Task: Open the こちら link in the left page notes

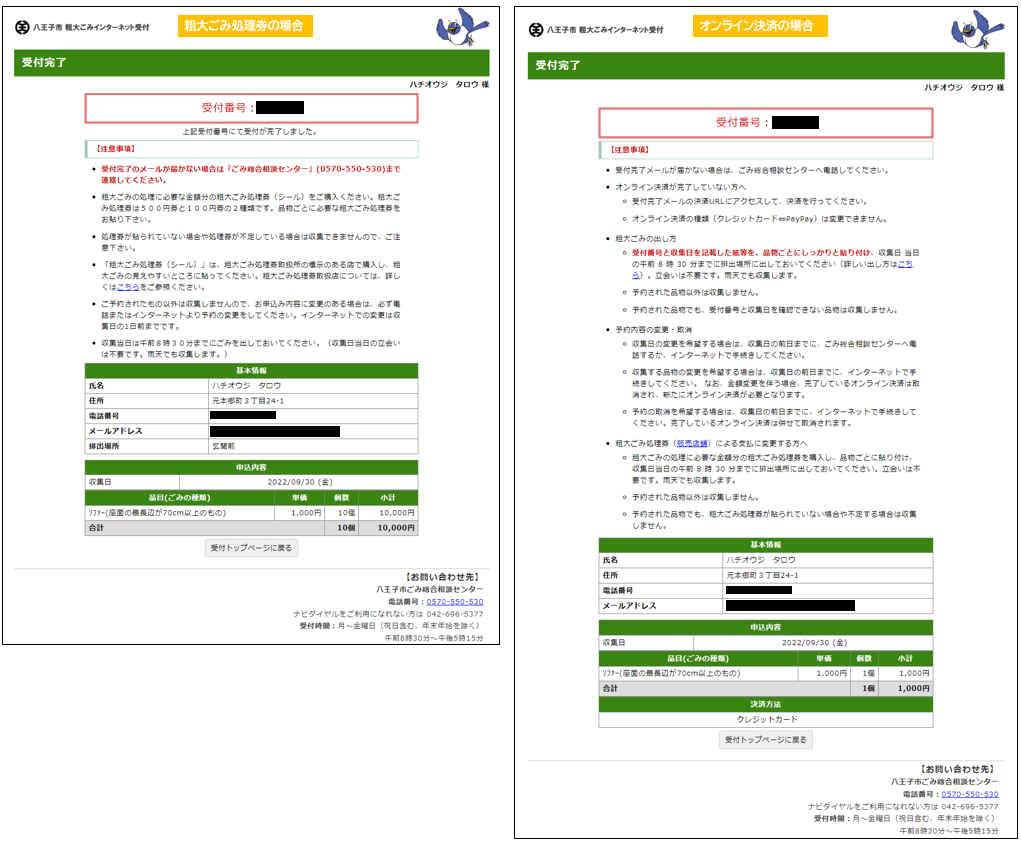Action: point(128,286)
